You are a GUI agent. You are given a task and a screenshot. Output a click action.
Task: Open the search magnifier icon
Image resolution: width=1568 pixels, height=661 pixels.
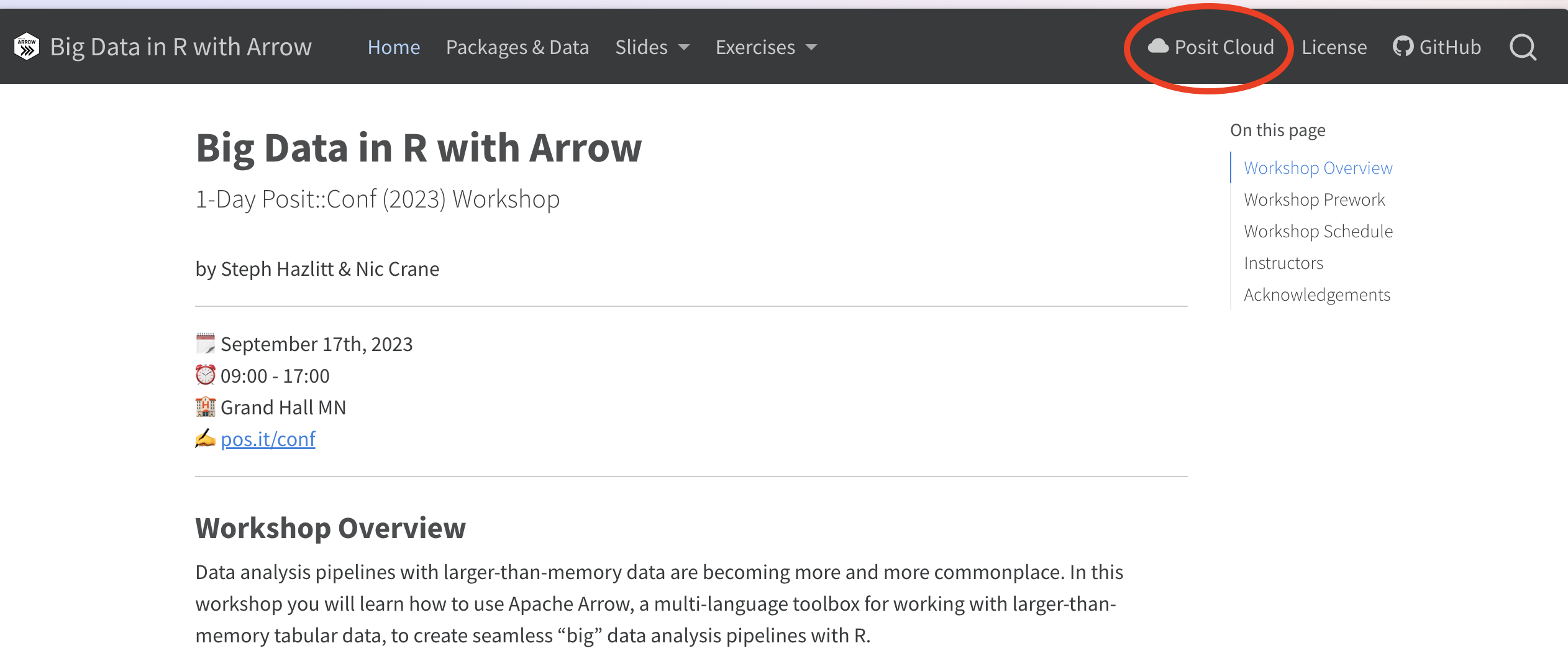[1523, 47]
